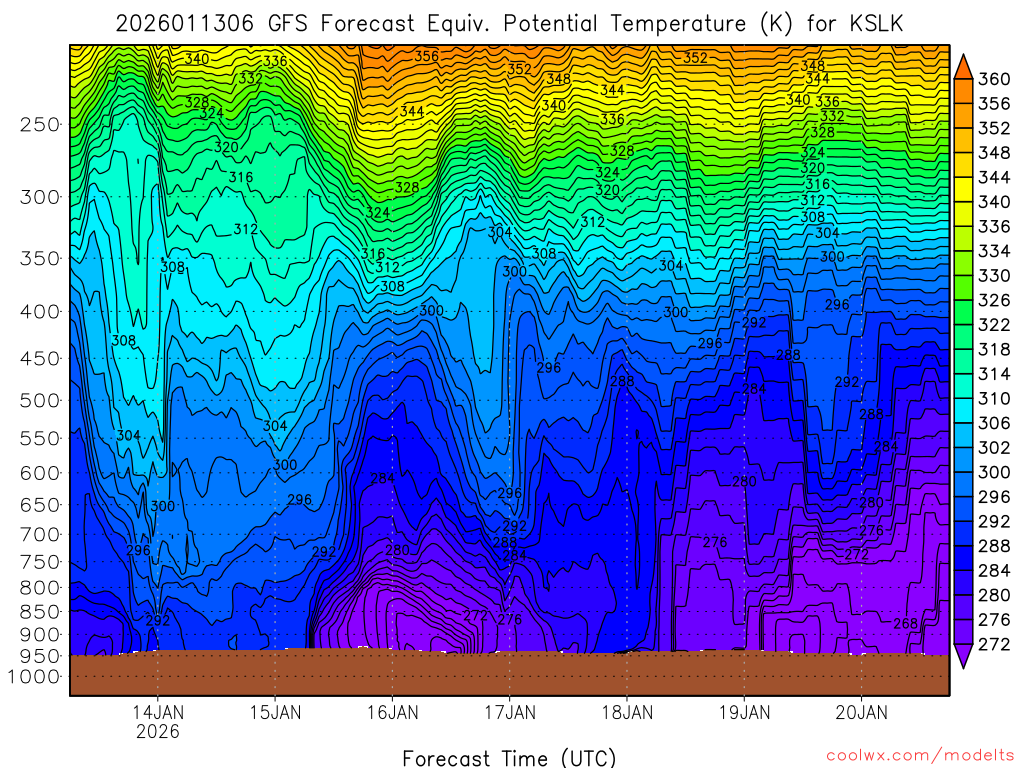Viewport: 1024px width, 768px height.
Task: Click the 400 pressure level axis label
Action: (40, 312)
